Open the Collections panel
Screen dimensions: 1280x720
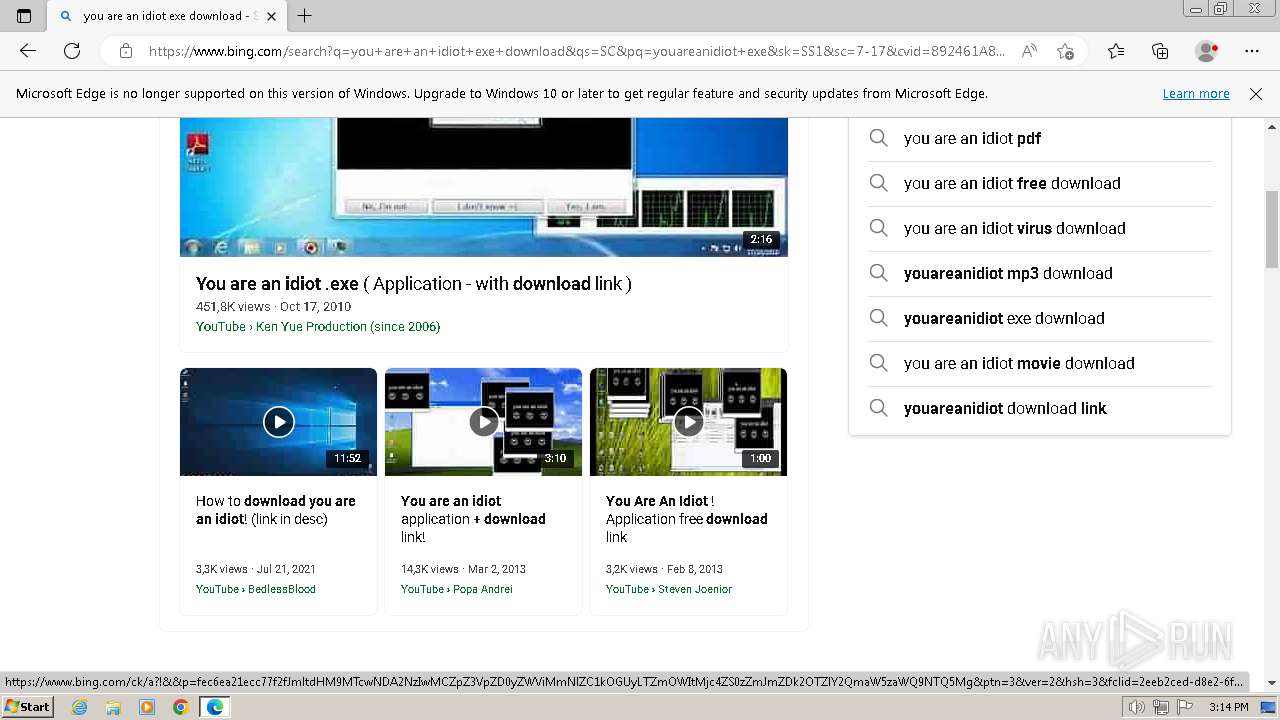(1160, 51)
